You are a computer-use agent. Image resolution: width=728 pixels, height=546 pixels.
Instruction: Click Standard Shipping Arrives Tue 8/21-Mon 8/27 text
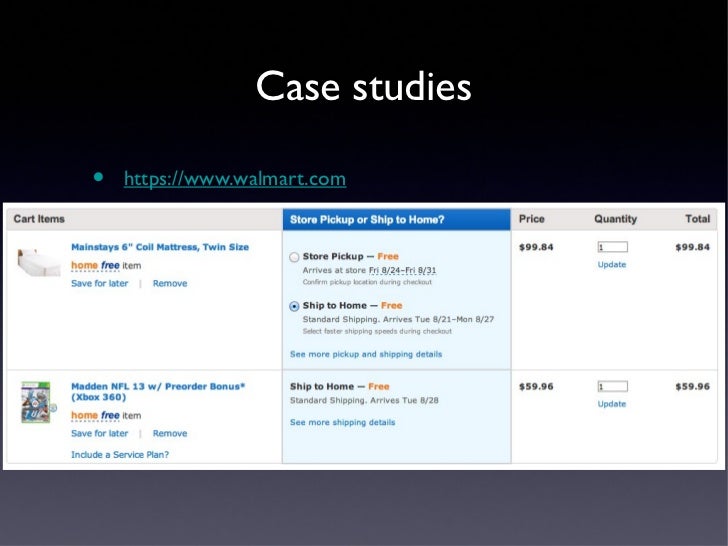[x=398, y=319]
